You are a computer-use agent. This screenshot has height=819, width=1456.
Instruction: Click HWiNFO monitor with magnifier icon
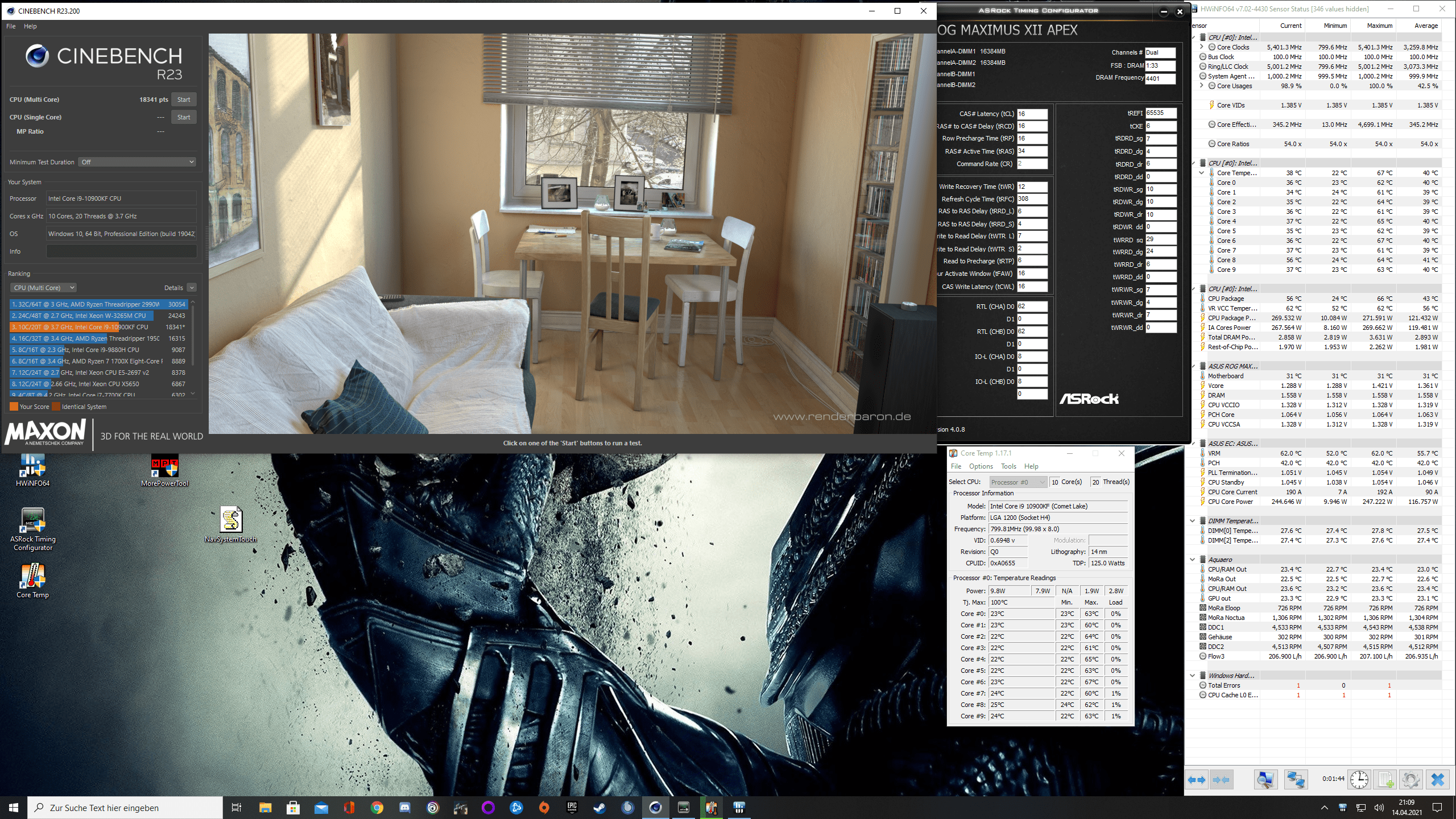tap(1265, 780)
